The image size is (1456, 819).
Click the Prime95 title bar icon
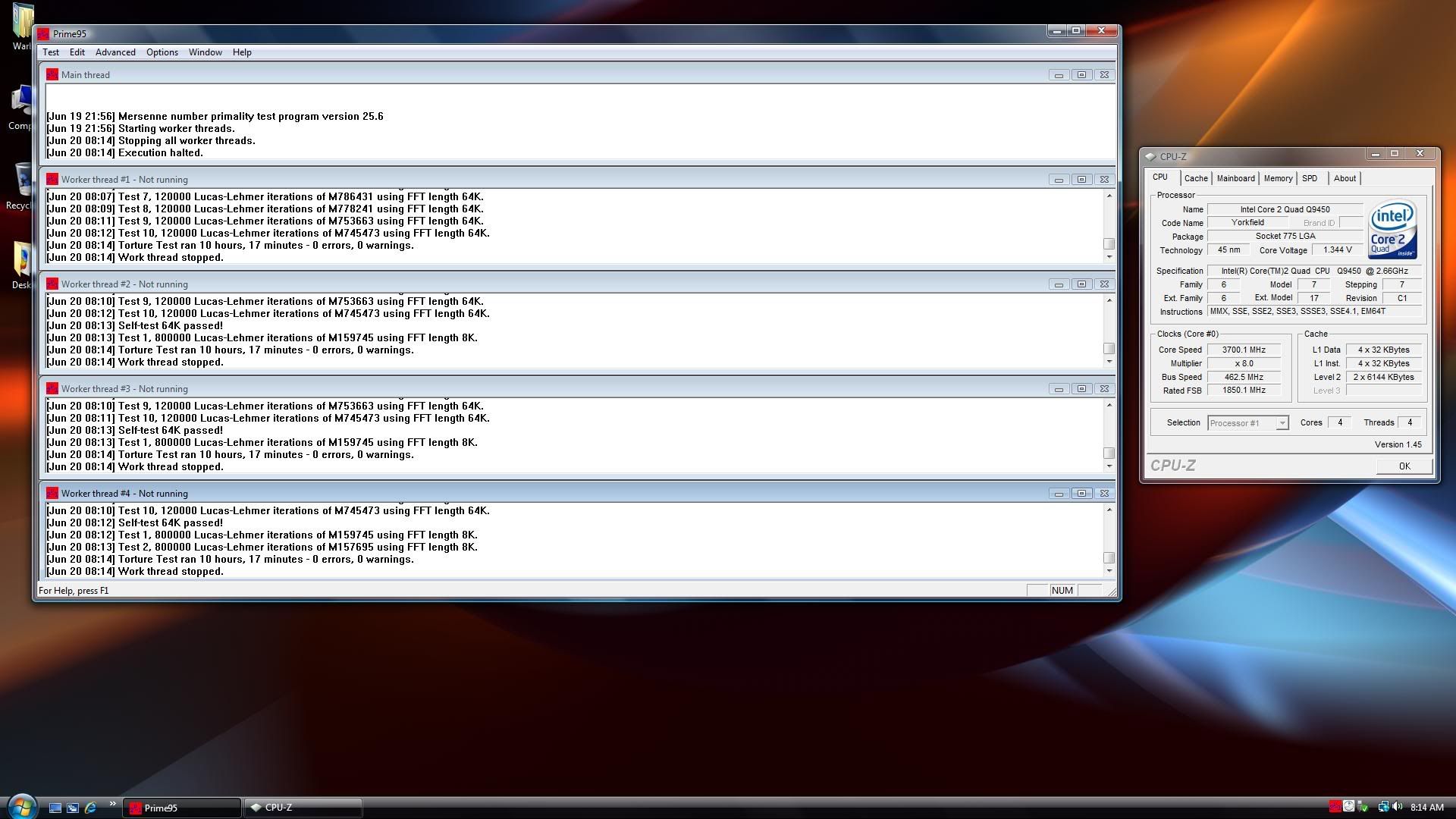click(x=44, y=33)
